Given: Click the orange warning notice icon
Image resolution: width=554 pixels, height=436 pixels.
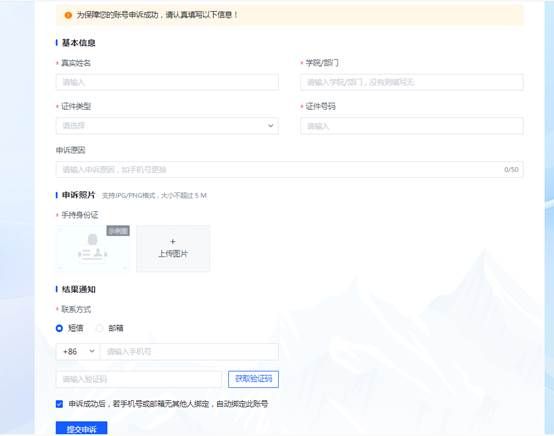Looking at the screenshot, I should [68, 15].
